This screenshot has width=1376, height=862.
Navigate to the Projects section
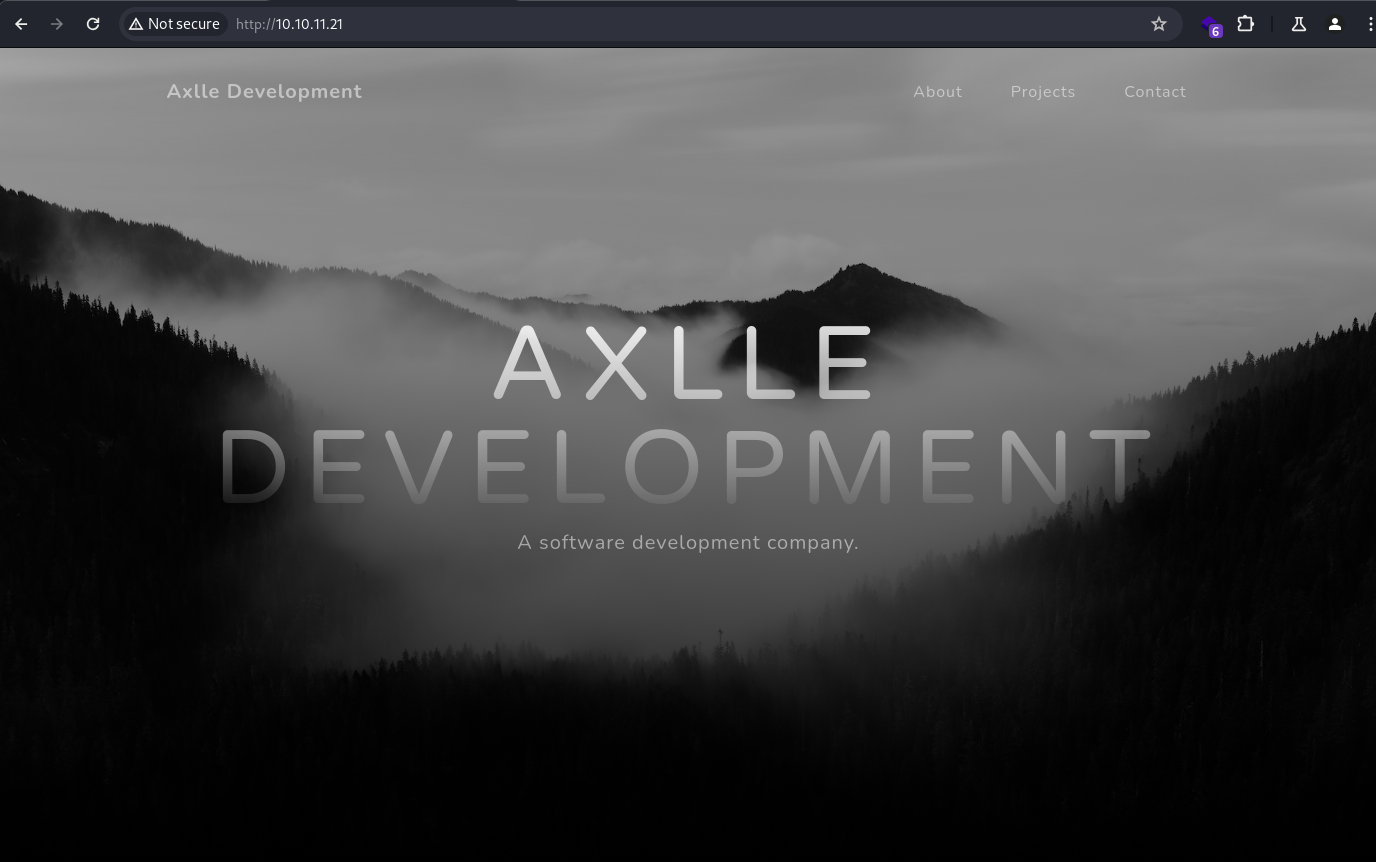tap(1043, 92)
